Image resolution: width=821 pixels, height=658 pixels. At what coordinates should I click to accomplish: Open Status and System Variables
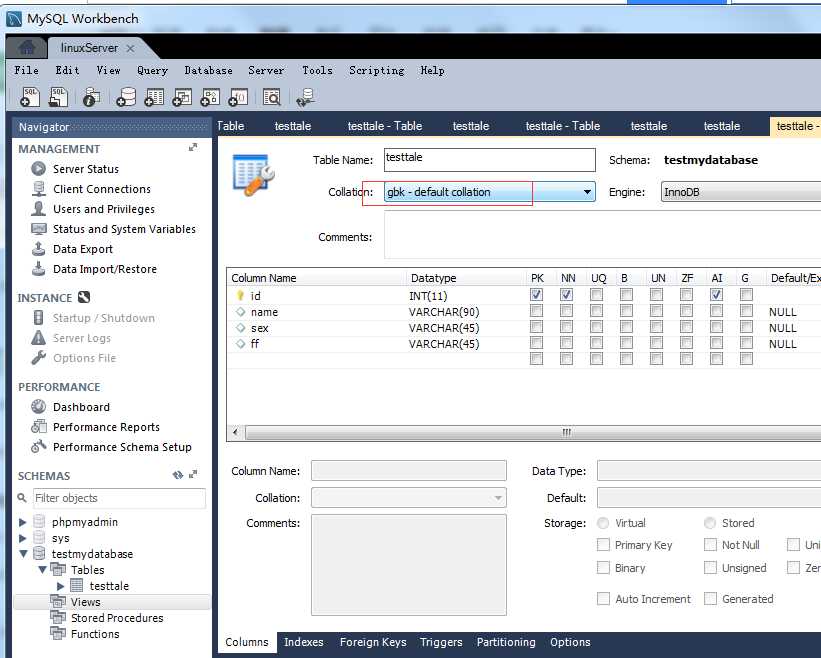coord(124,229)
